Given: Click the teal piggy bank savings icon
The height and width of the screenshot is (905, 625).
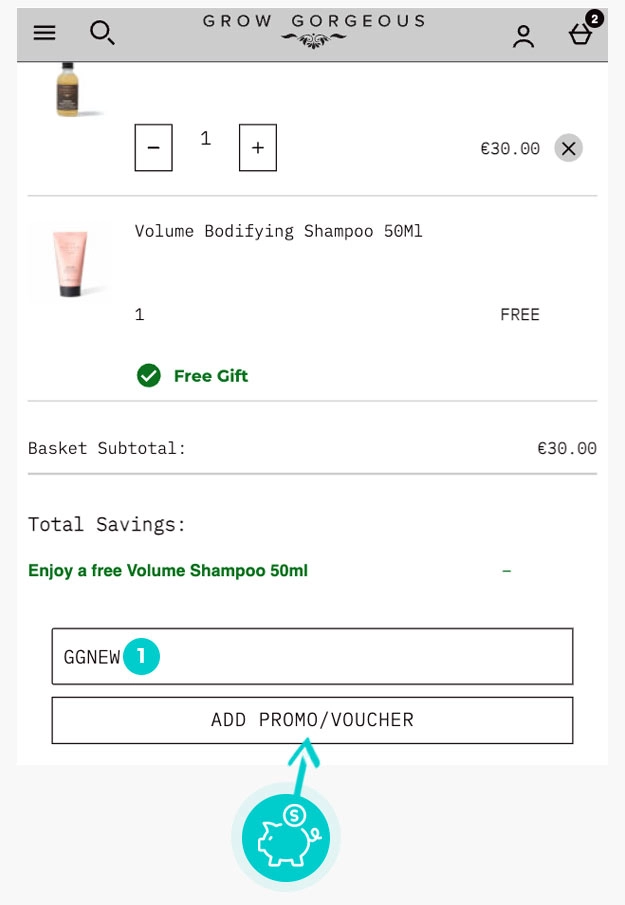Looking at the screenshot, I should click(286, 836).
